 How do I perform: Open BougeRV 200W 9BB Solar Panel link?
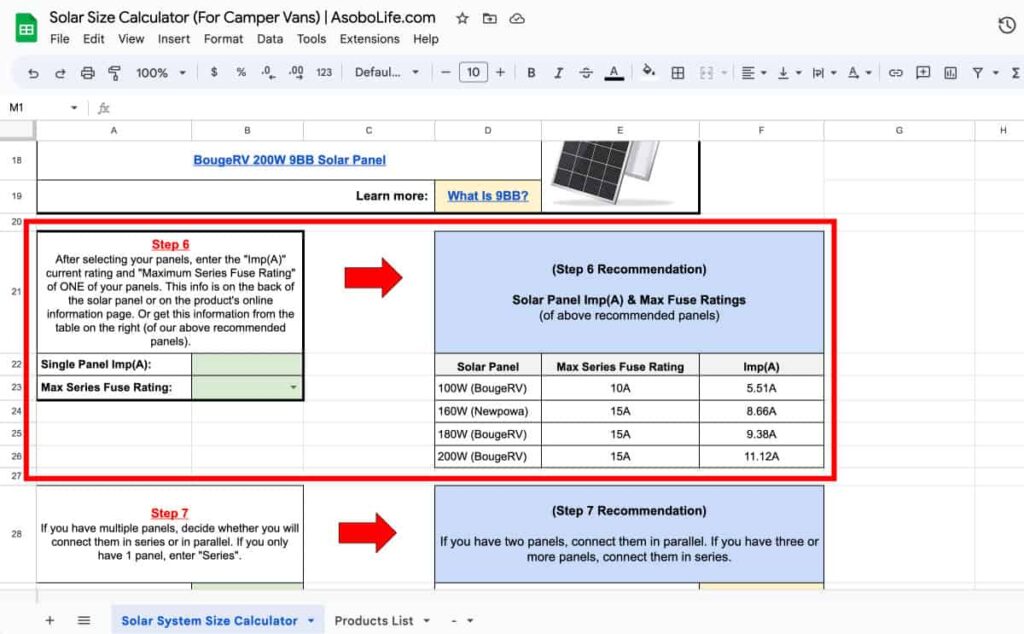pos(289,160)
